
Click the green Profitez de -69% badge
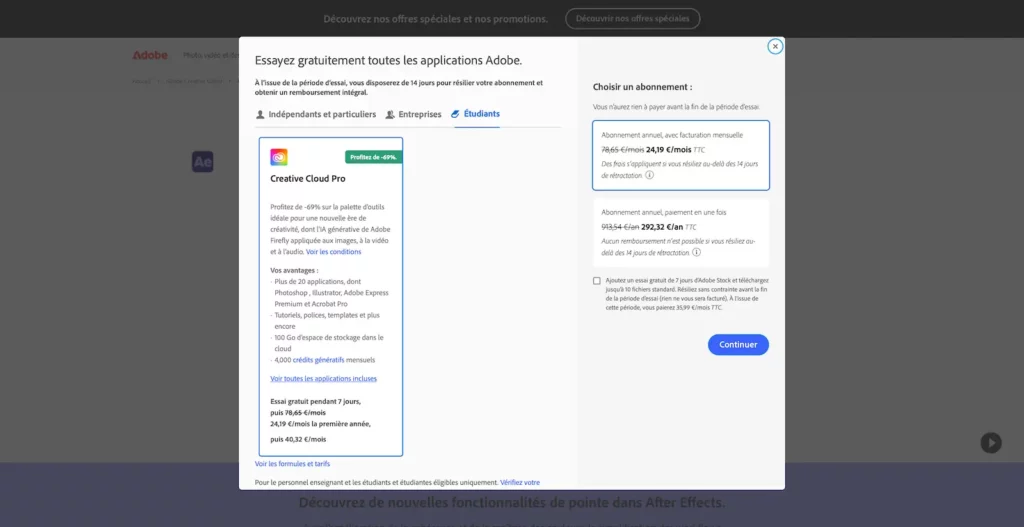click(x=374, y=157)
